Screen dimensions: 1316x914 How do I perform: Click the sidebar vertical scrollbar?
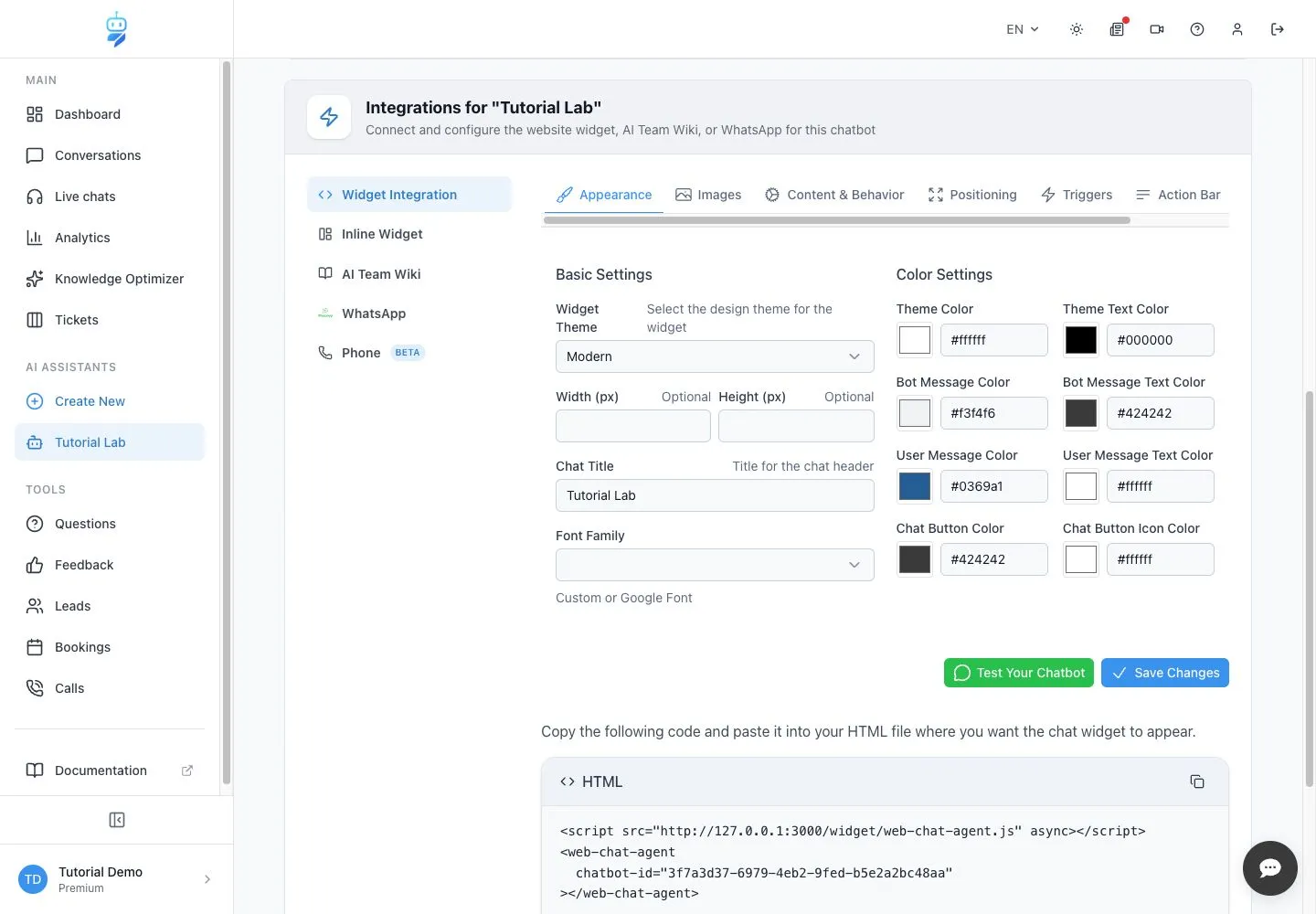pyautogui.click(x=226, y=422)
